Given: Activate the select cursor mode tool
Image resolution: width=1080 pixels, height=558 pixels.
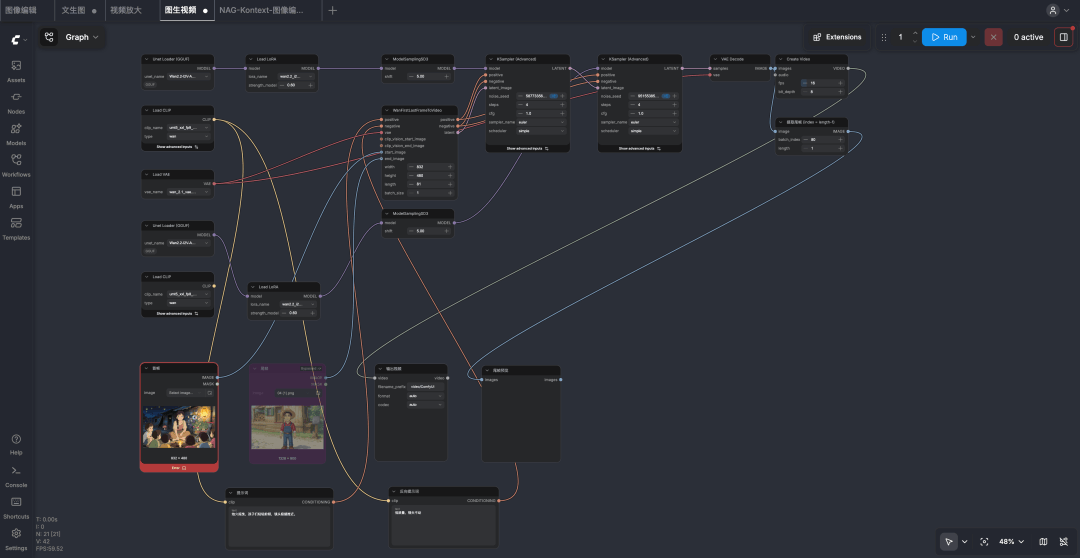Looking at the screenshot, I should click(x=948, y=541).
